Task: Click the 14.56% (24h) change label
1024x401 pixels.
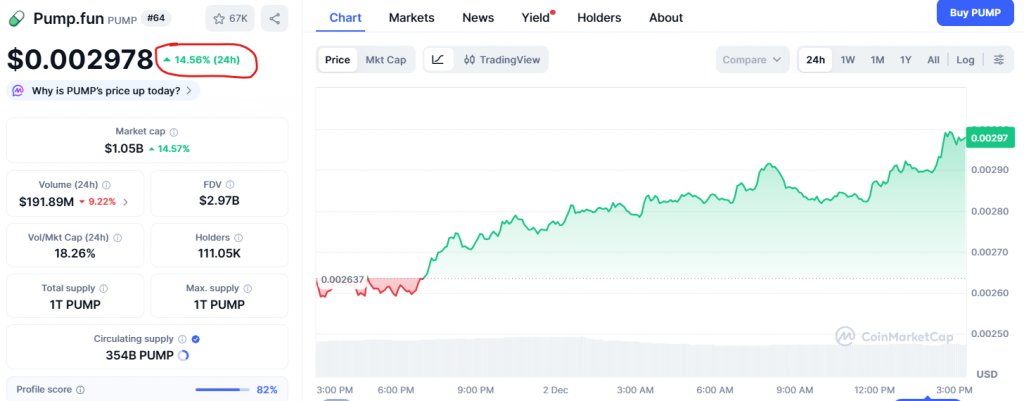Action: coord(201,60)
